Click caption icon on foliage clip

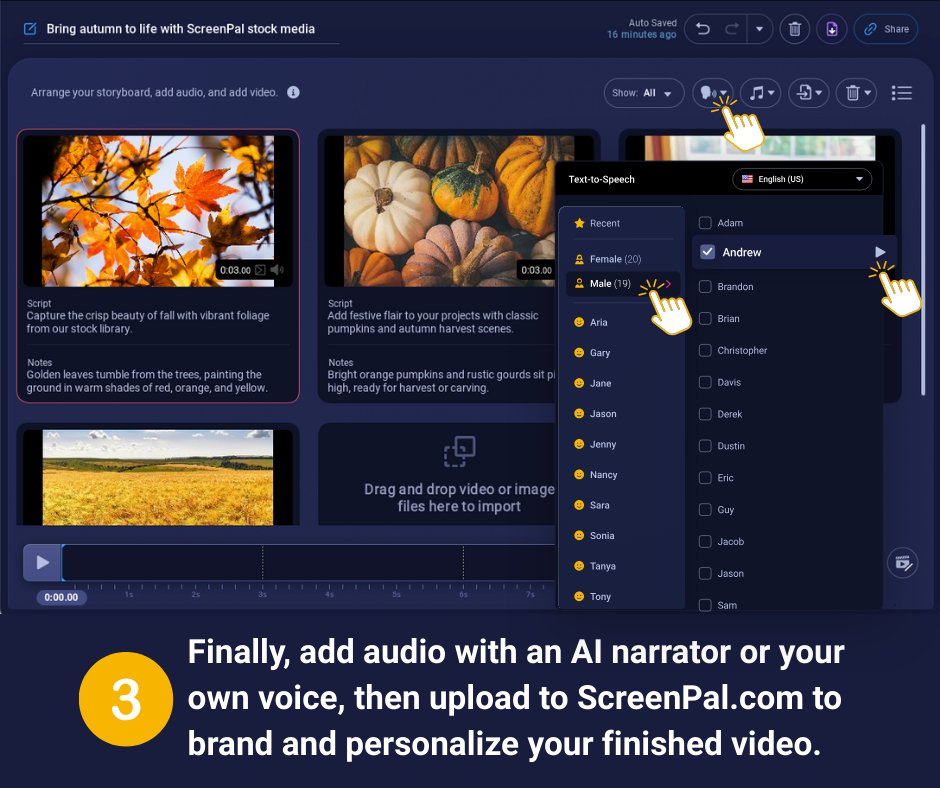click(x=260, y=270)
